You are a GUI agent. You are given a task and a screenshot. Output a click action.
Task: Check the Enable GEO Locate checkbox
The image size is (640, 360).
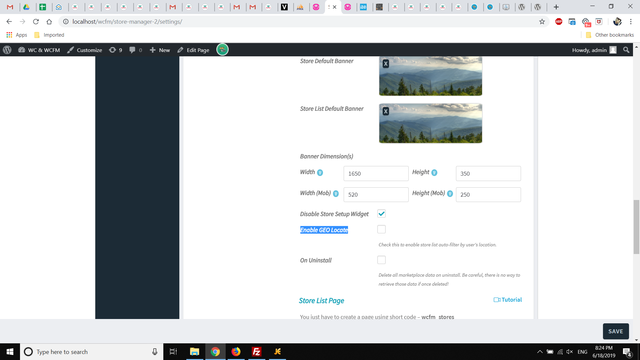381,229
